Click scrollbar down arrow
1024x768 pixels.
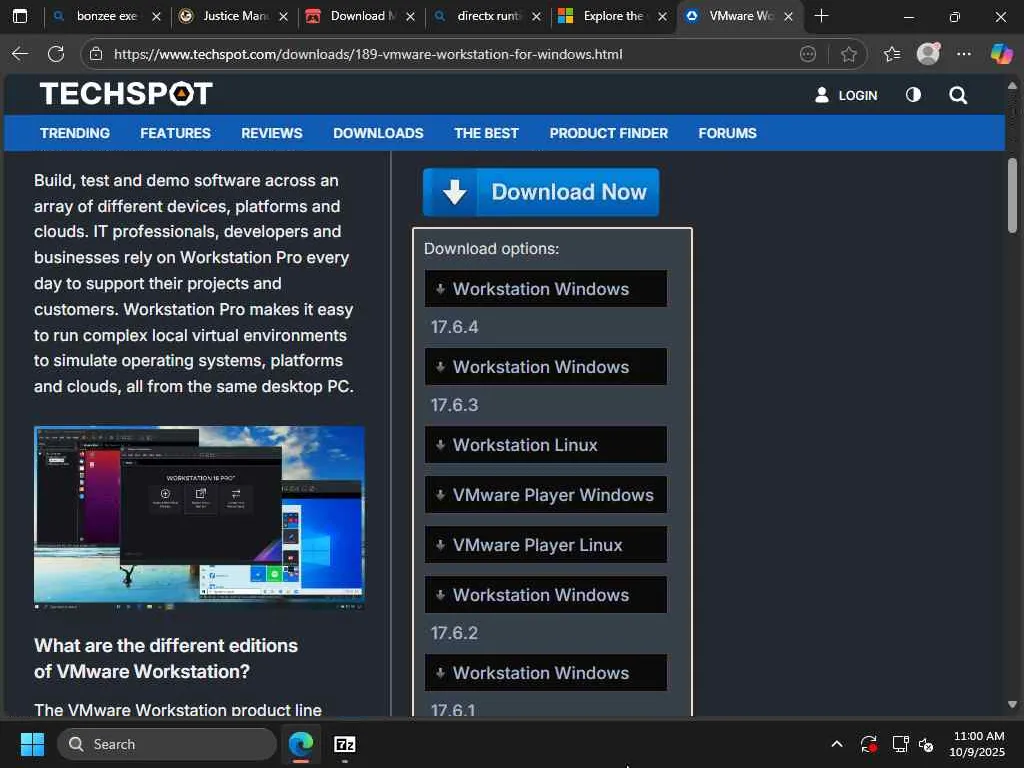pos(1012,705)
